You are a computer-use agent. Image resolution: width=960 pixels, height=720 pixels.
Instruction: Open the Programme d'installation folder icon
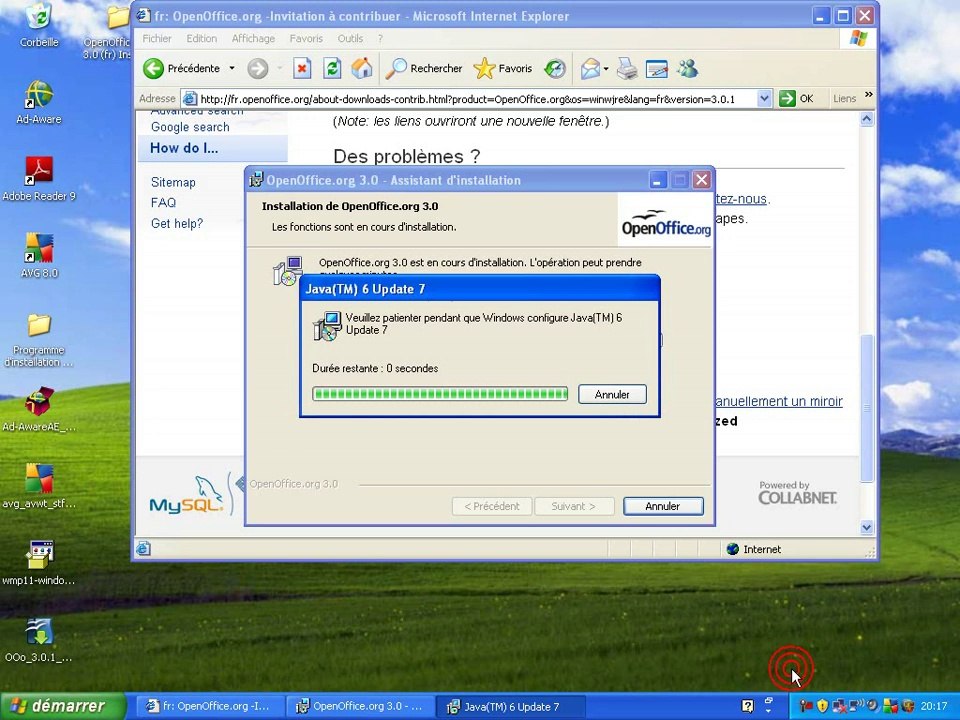[39, 340]
